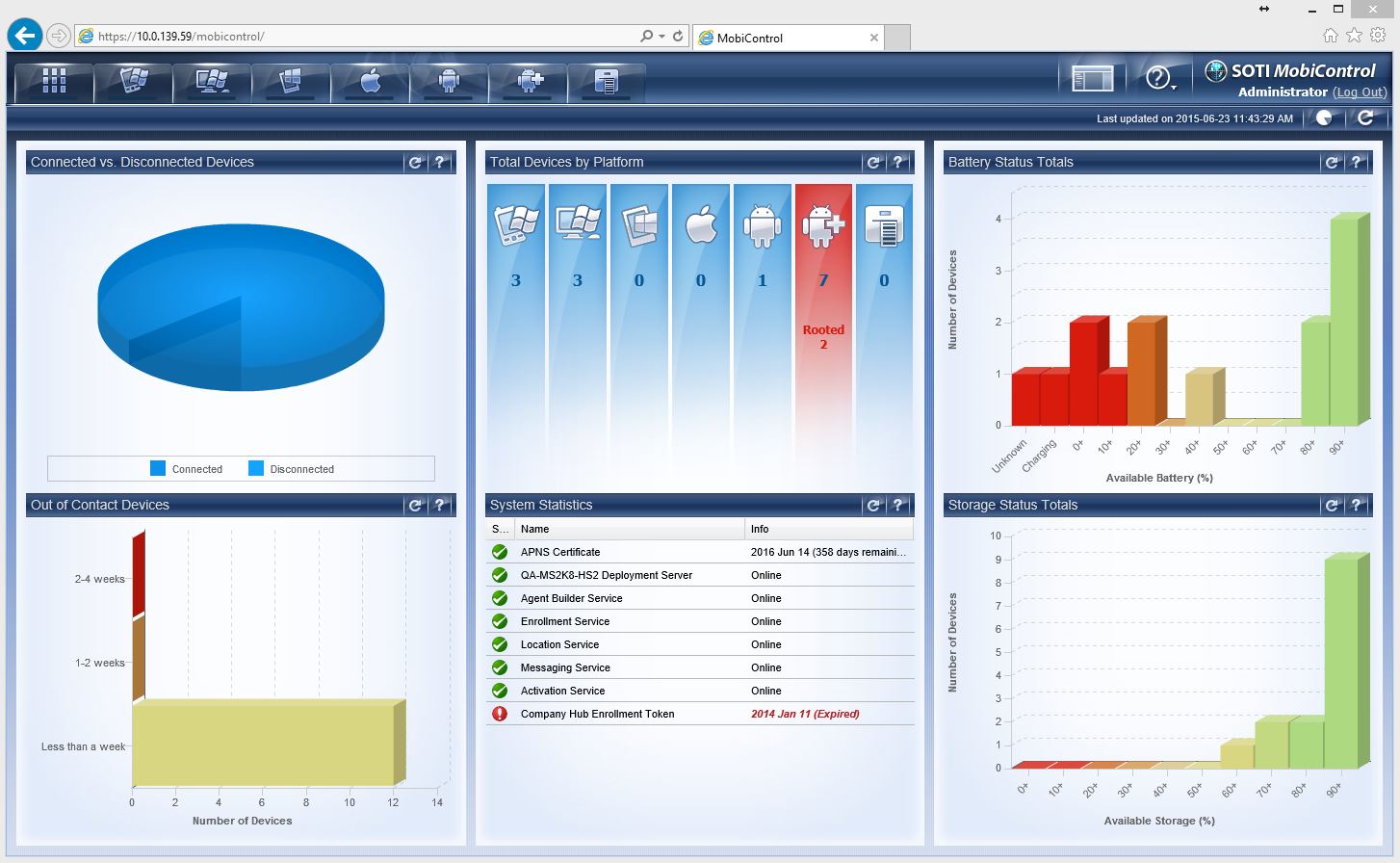This screenshot has height=863, width=1400.
Task: Refresh the Storage Status Totals panel
Action: (1332, 506)
